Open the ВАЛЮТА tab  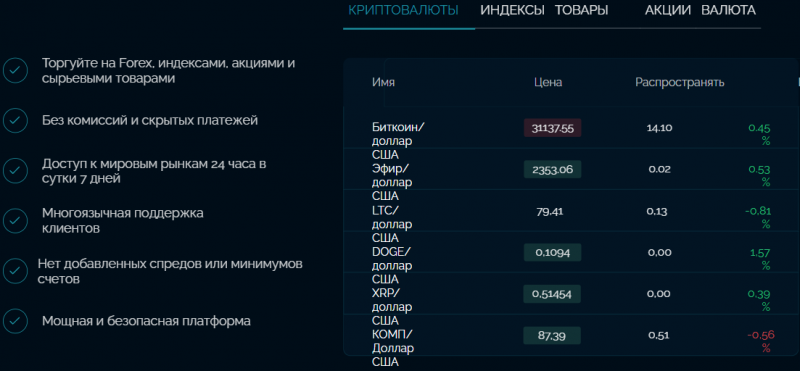coord(728,10)
